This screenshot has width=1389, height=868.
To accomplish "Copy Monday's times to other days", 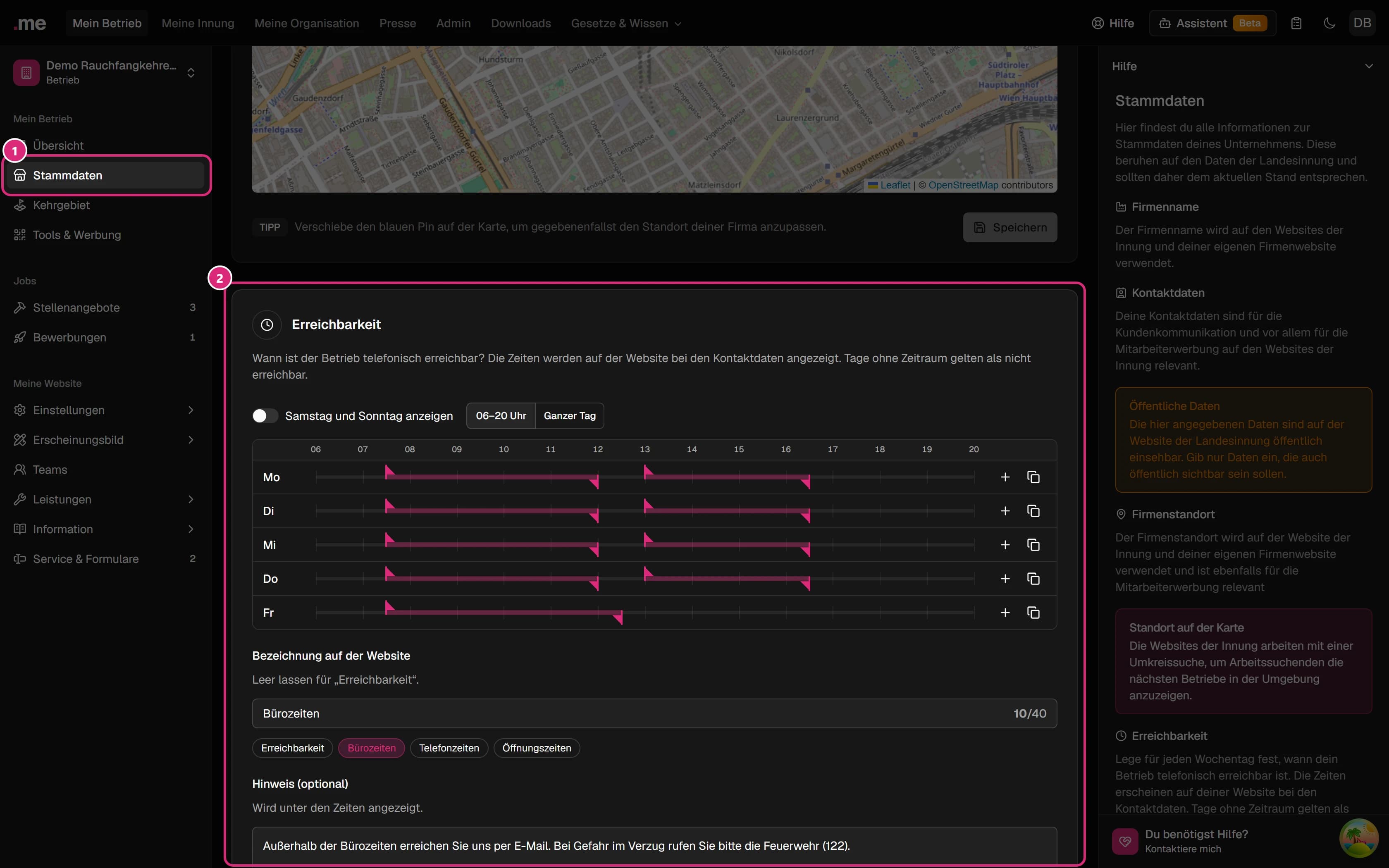I will [1033, 477].
